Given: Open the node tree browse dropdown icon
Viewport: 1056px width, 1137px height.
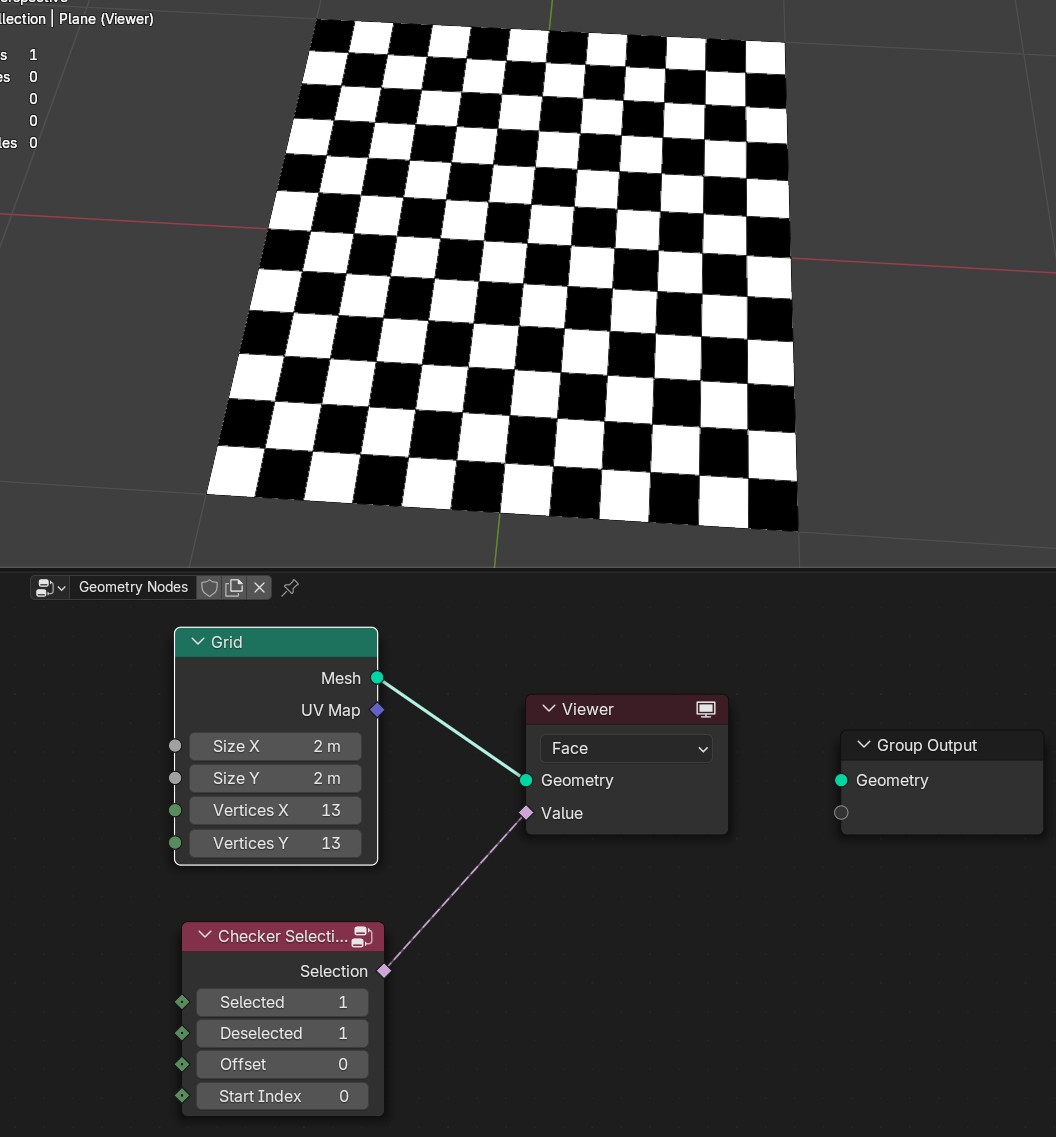Looking at the screenshot, I should click(x=51, y=587).
